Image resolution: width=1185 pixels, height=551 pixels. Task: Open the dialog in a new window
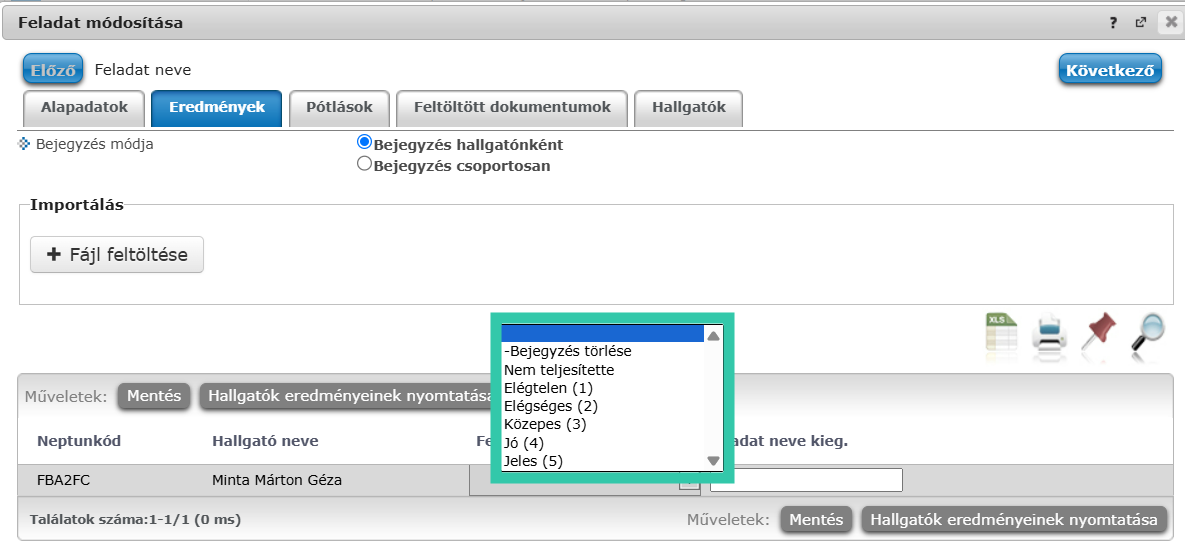(1140, 22)
